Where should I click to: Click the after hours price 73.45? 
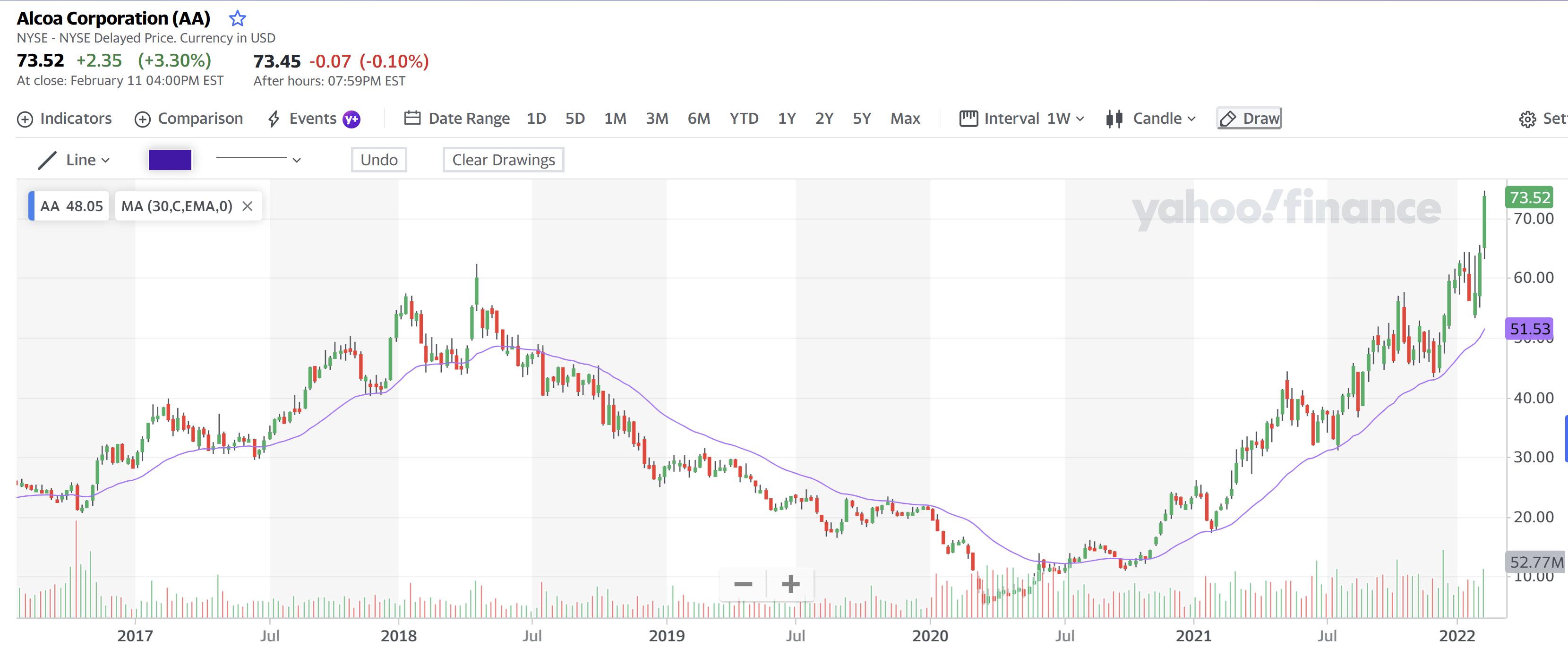(277, 61)
